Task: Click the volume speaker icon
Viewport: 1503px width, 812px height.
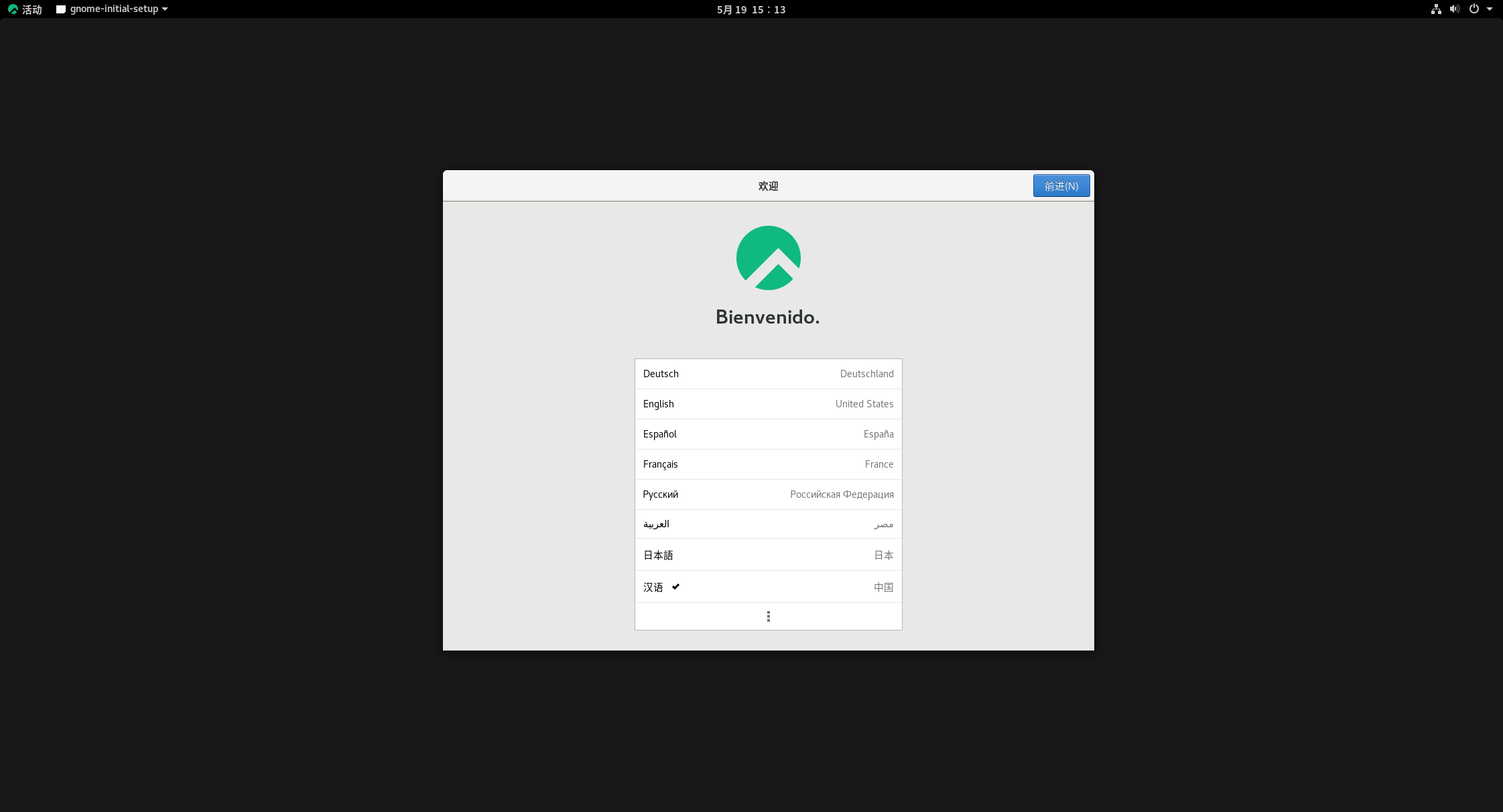Action: point(1455,9)
